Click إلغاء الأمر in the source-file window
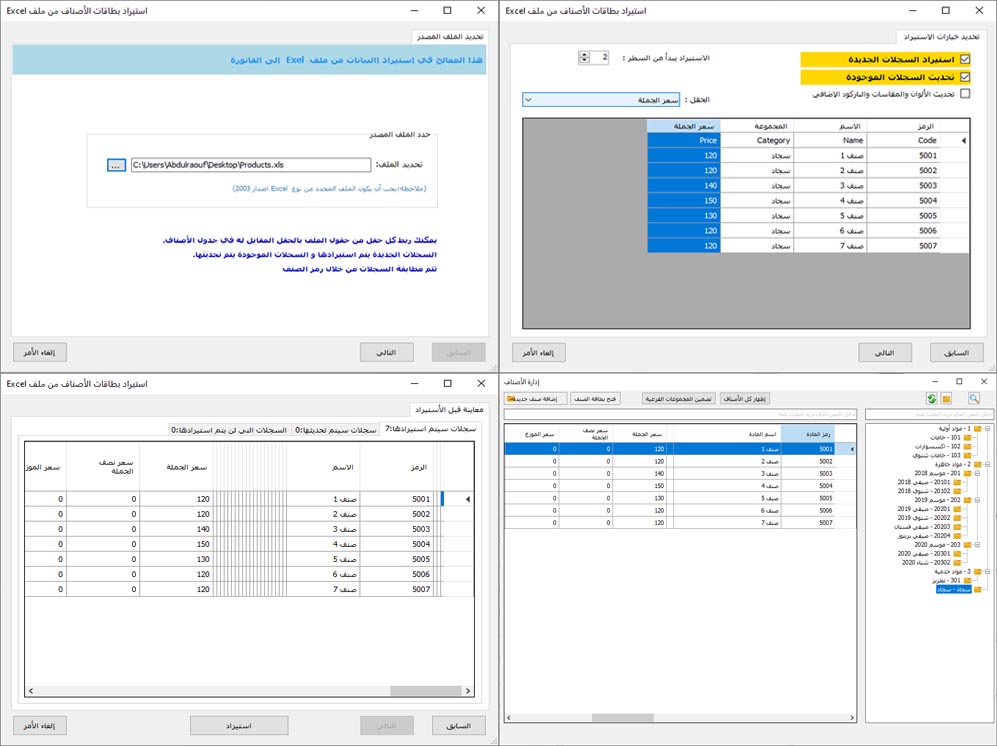997x746 pixels. tap(39, 352)
